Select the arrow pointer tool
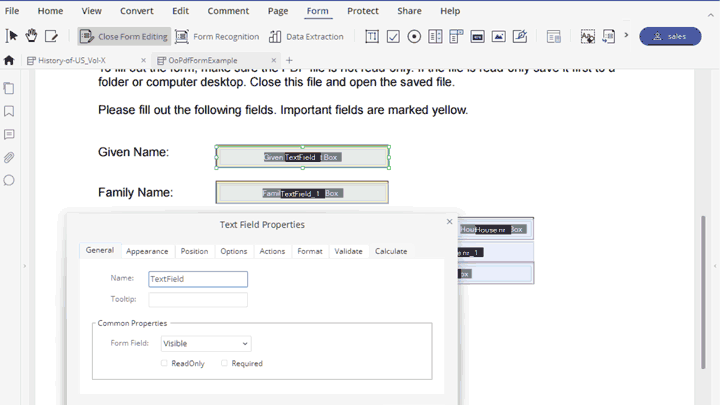Image resolution: width=720 pixels, height=405 pixels. tap(11, 36)
